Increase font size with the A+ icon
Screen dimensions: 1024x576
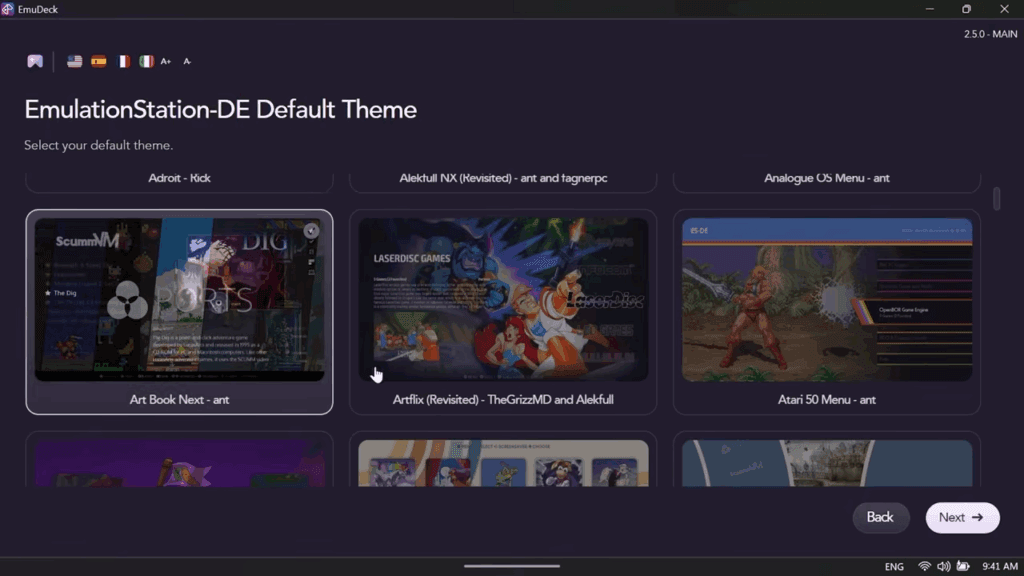(x=166, y=61)
